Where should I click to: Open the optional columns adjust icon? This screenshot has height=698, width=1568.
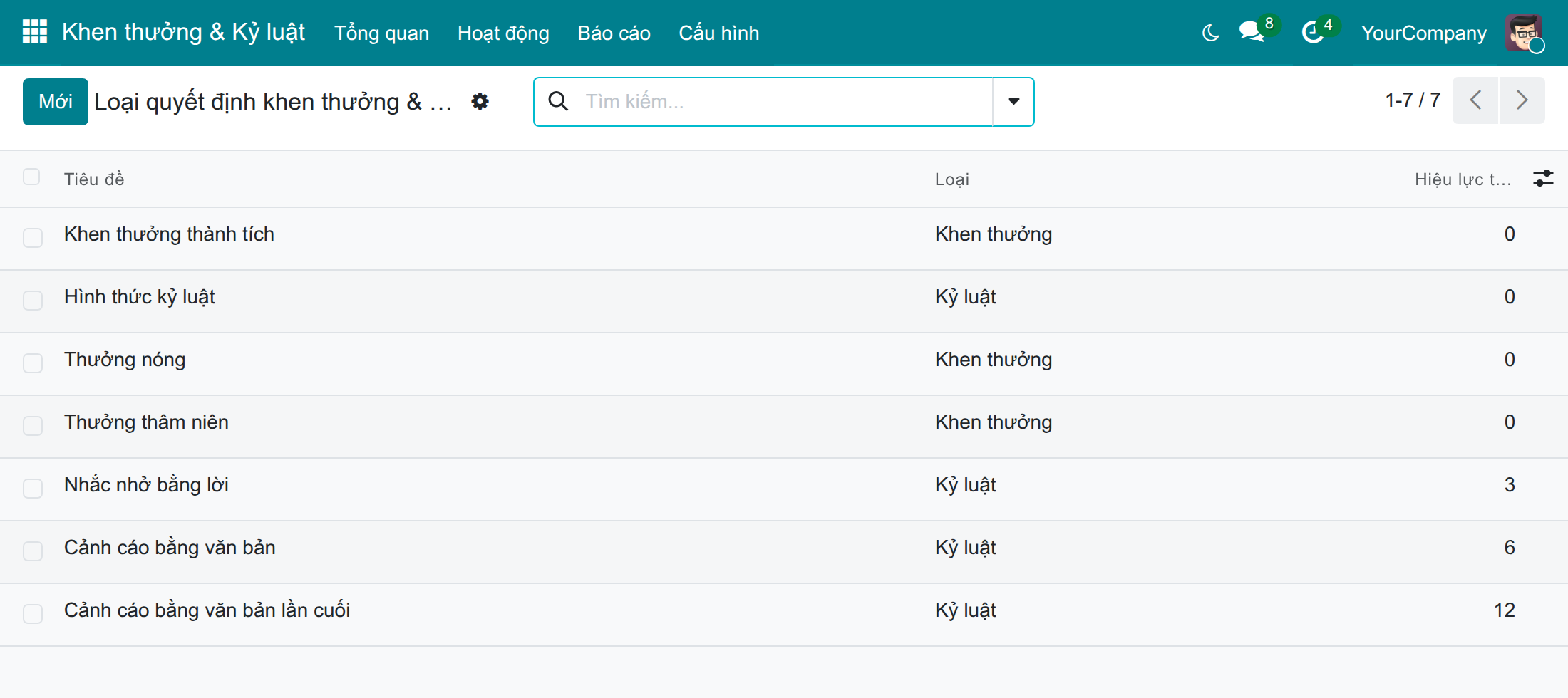tap(1543, 178)
